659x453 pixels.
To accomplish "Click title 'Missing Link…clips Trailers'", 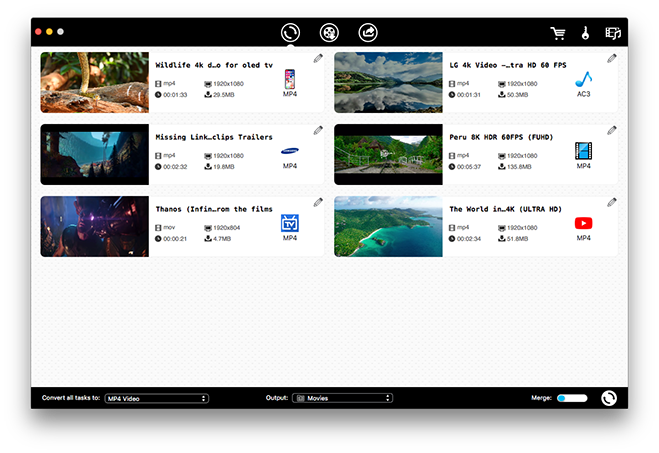I will point(214,137).
